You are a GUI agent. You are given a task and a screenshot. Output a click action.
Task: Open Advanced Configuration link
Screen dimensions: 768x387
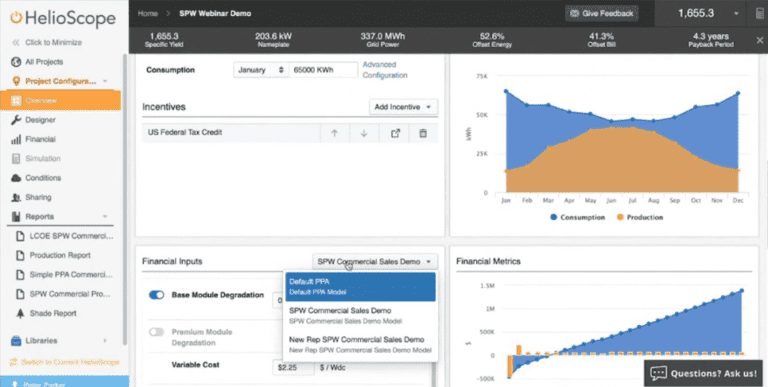tap(385, 70)
